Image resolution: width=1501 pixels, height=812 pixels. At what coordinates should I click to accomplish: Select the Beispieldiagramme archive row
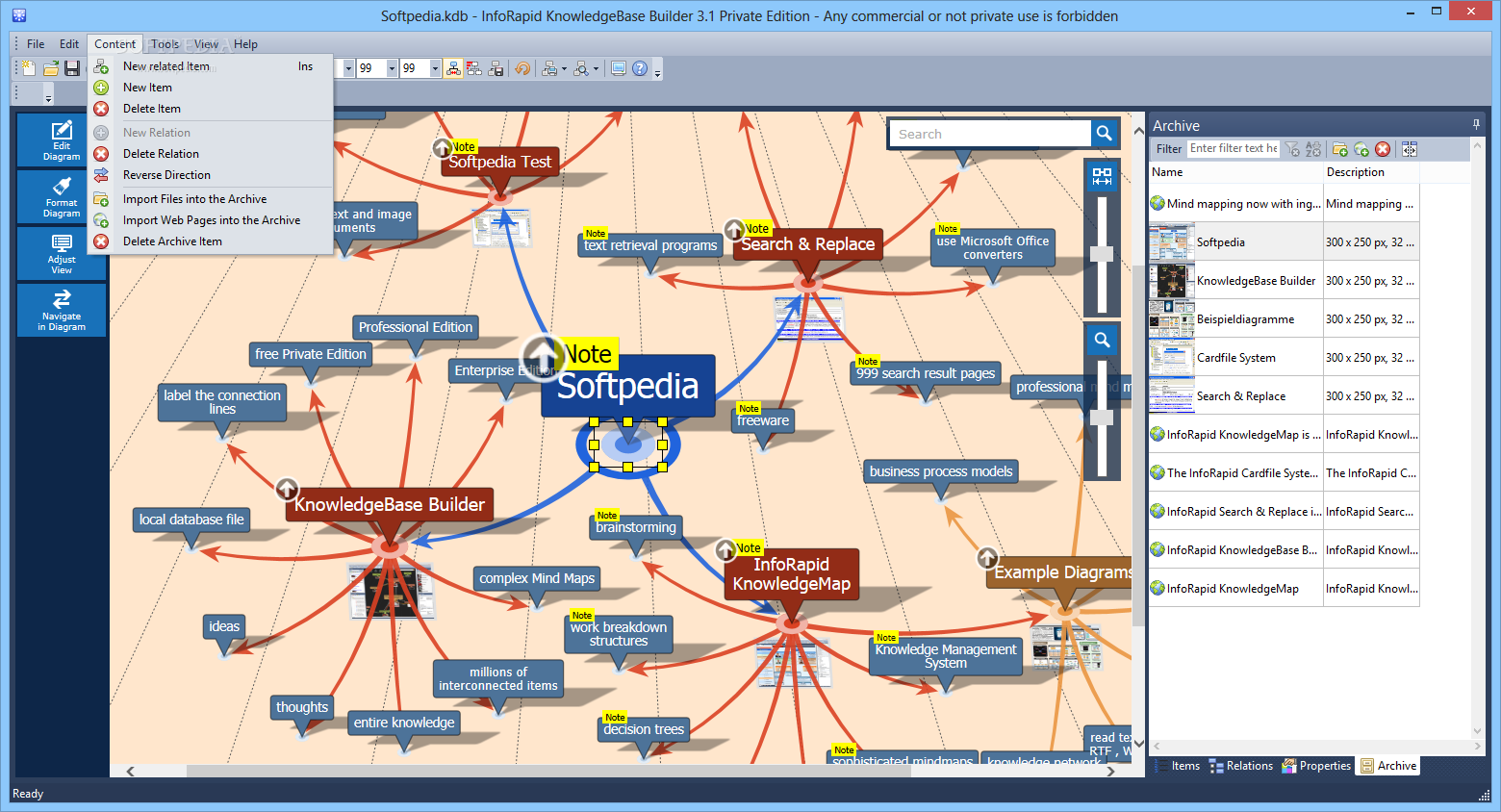point(1284,318)
